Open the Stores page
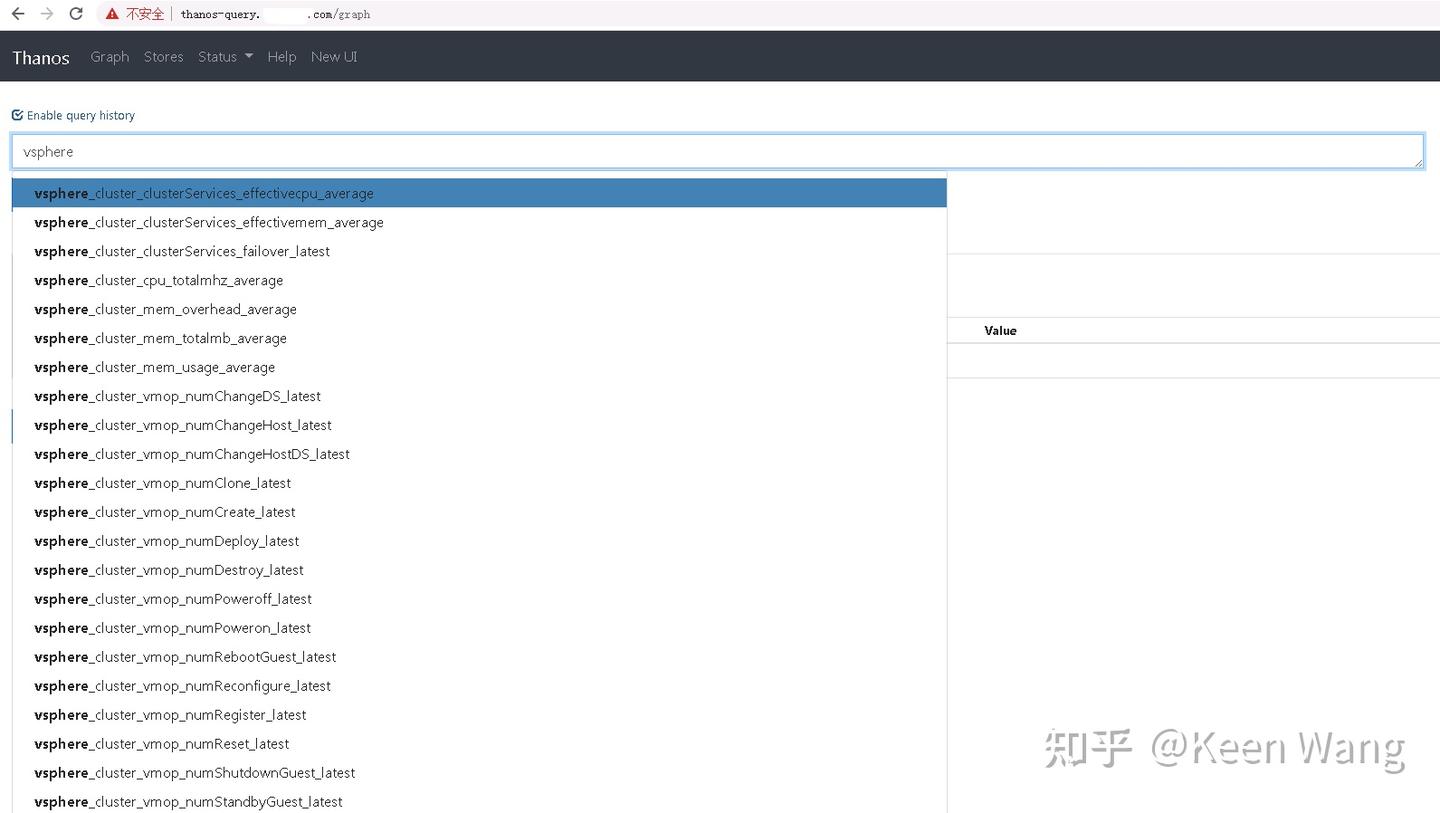1440x813 pixels. point(163,56)
